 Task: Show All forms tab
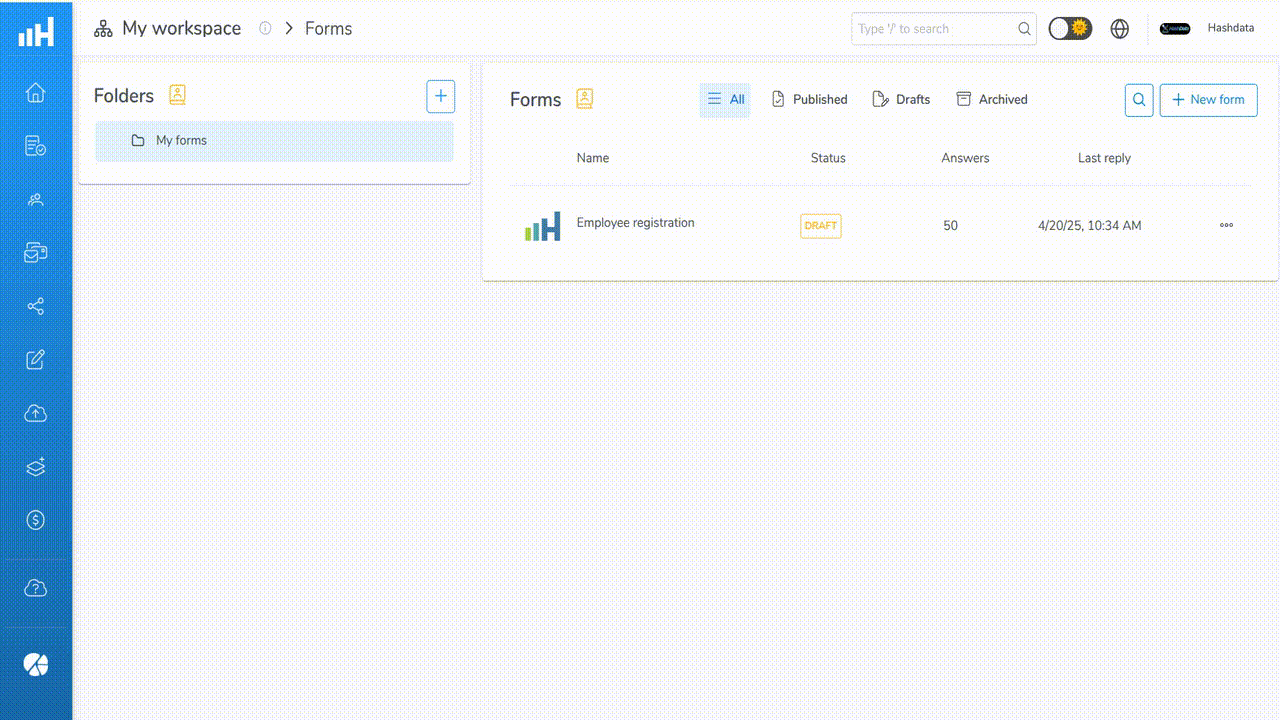[x=725, y=100]
